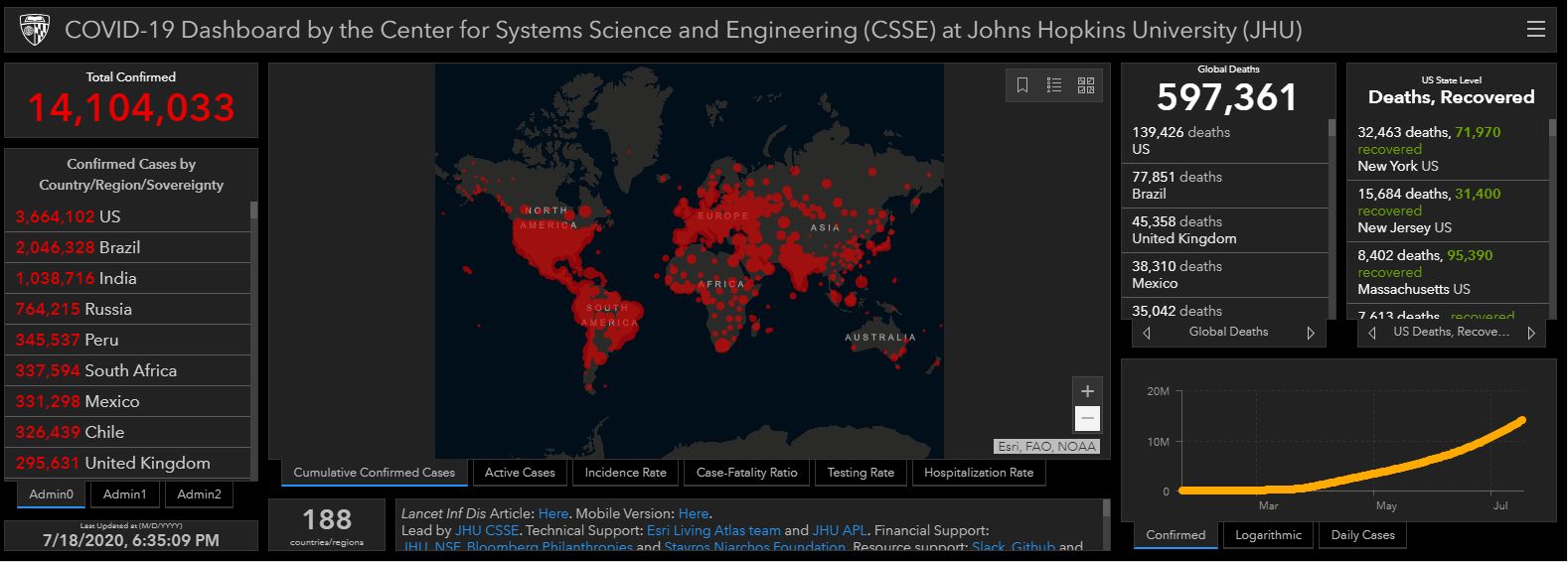Image resolution: width=1568 pixels, height=562 pixels.
Task: Select Russia row with 764,215 cases
Action: point(129,309)
